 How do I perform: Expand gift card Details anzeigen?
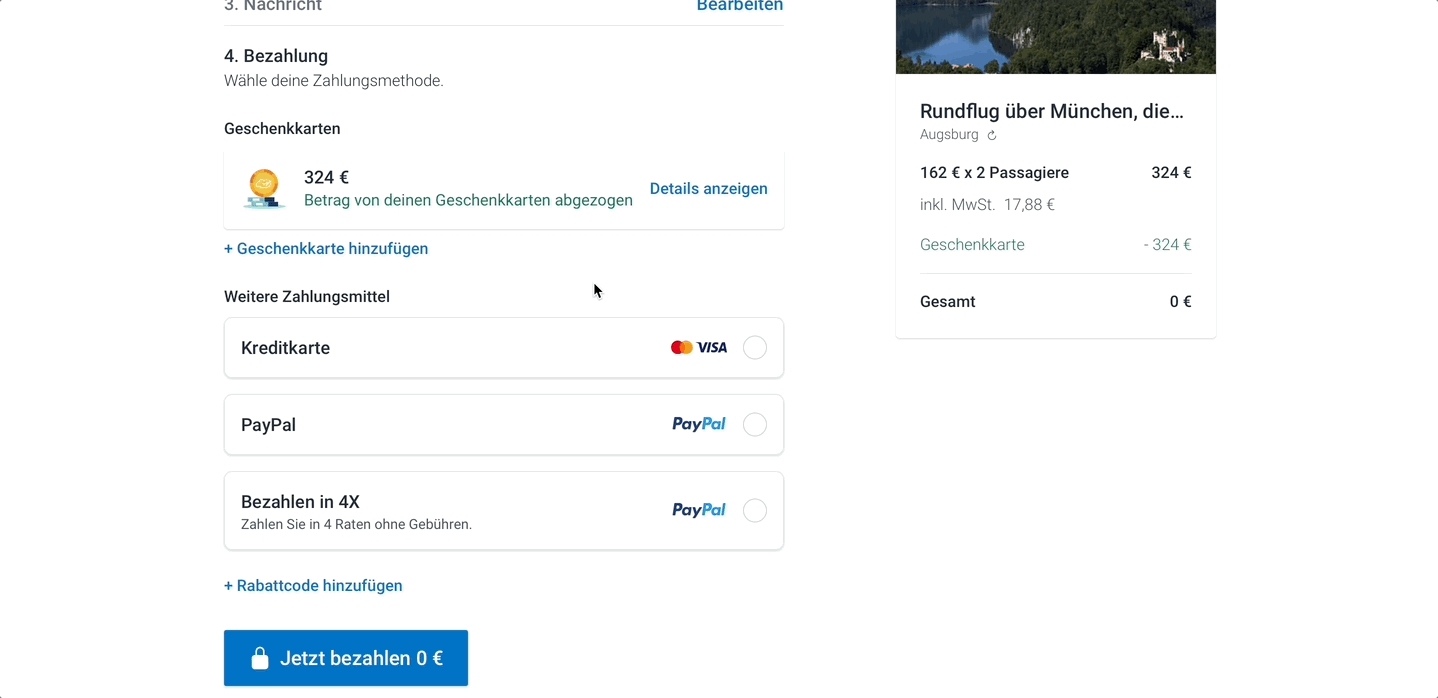[709, 189]
